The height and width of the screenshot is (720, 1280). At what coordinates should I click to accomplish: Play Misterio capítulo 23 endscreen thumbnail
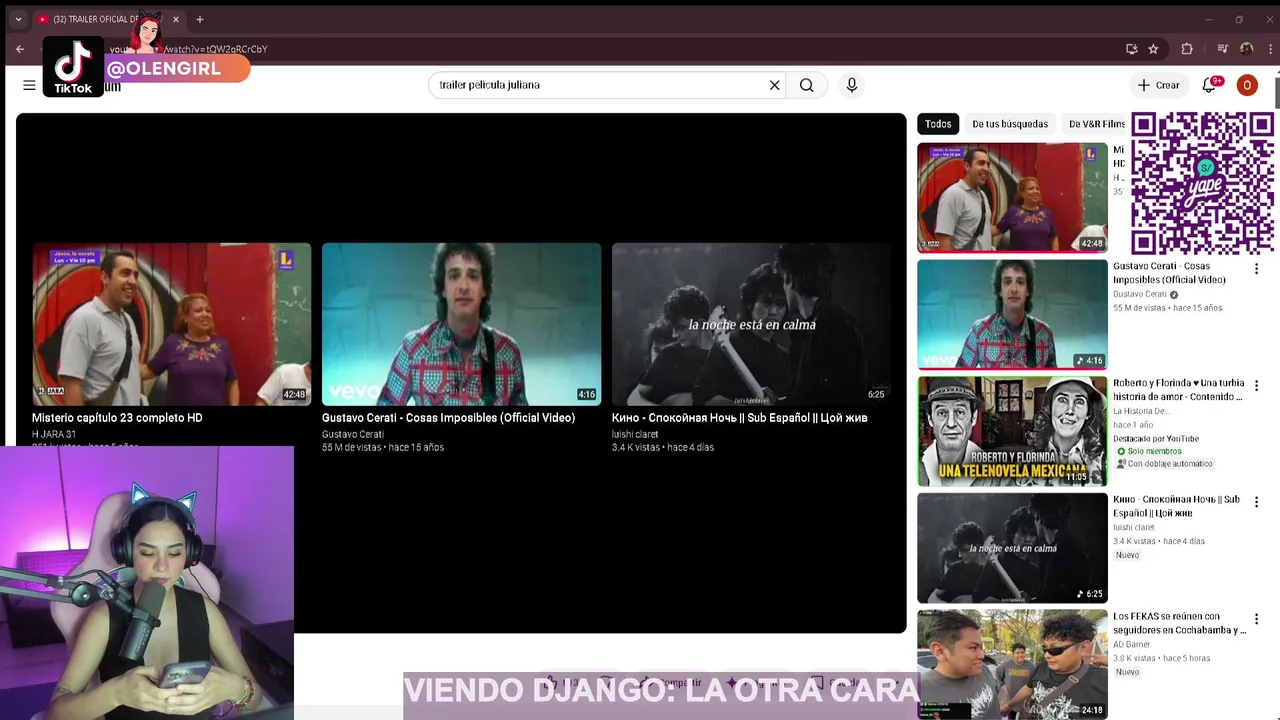[171, 324]
